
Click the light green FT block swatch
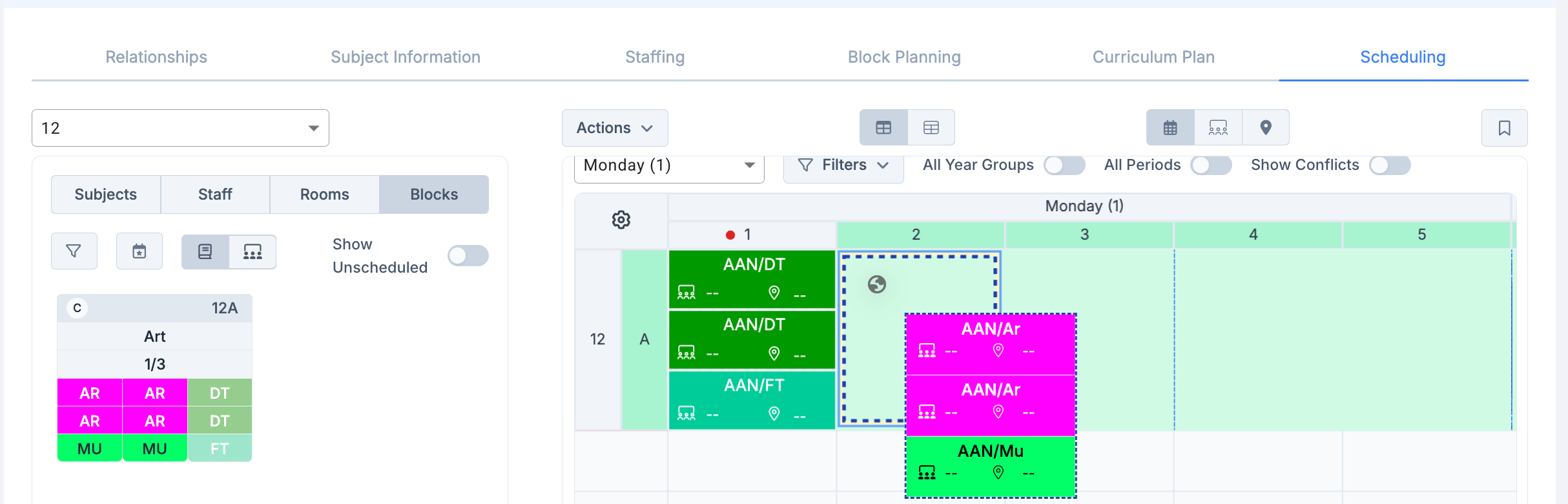pyautogui.click(x=220, y=448)
